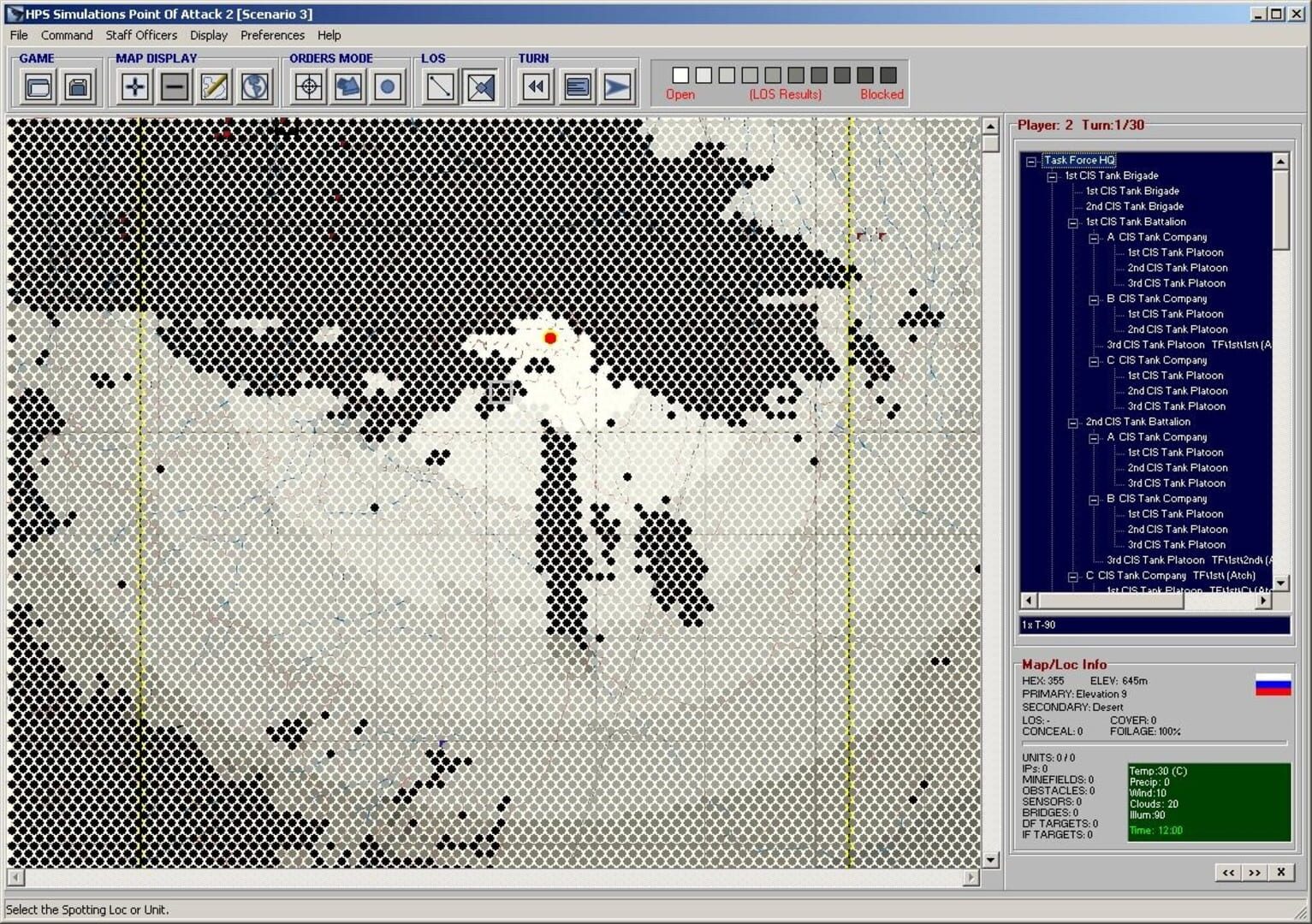Toggle the area LOS tool
Viewport: 1312px width, 924px height.
481,86
